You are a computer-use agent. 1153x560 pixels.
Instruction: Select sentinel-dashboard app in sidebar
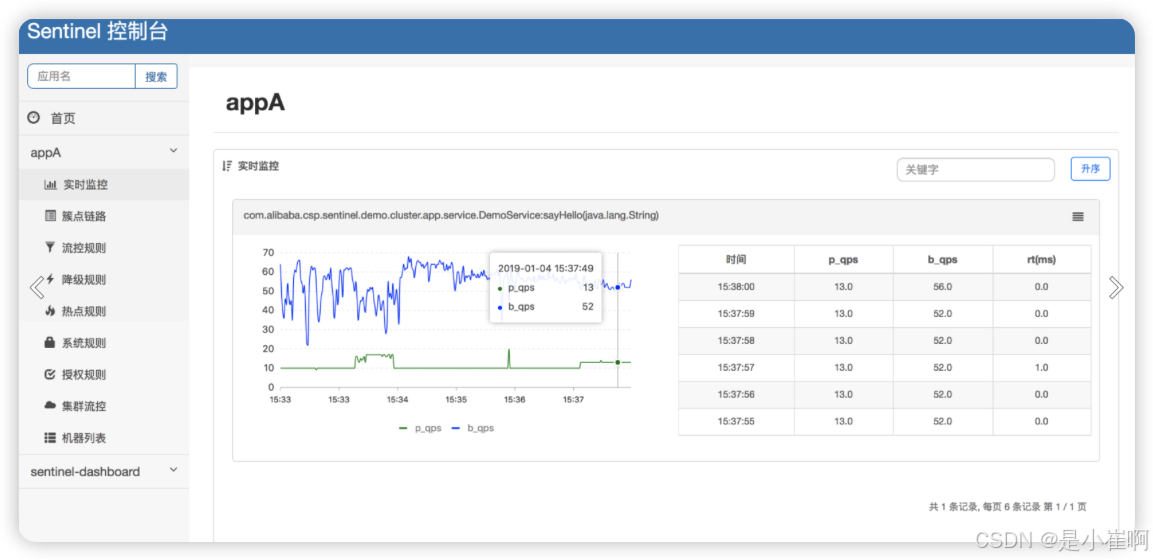pos(85,471)
